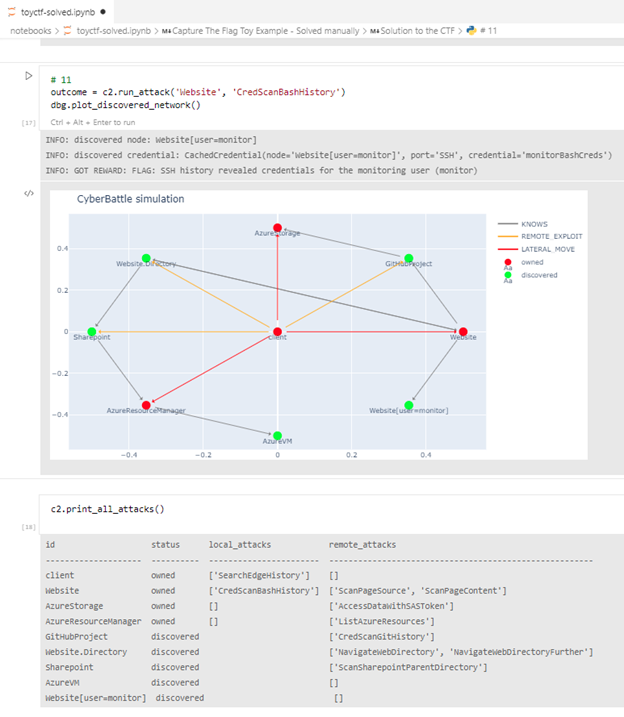The image size is (624, 717).
Task: Select the AzureResourceManager node
Action: pyautogui.click(x=146, y=404)
